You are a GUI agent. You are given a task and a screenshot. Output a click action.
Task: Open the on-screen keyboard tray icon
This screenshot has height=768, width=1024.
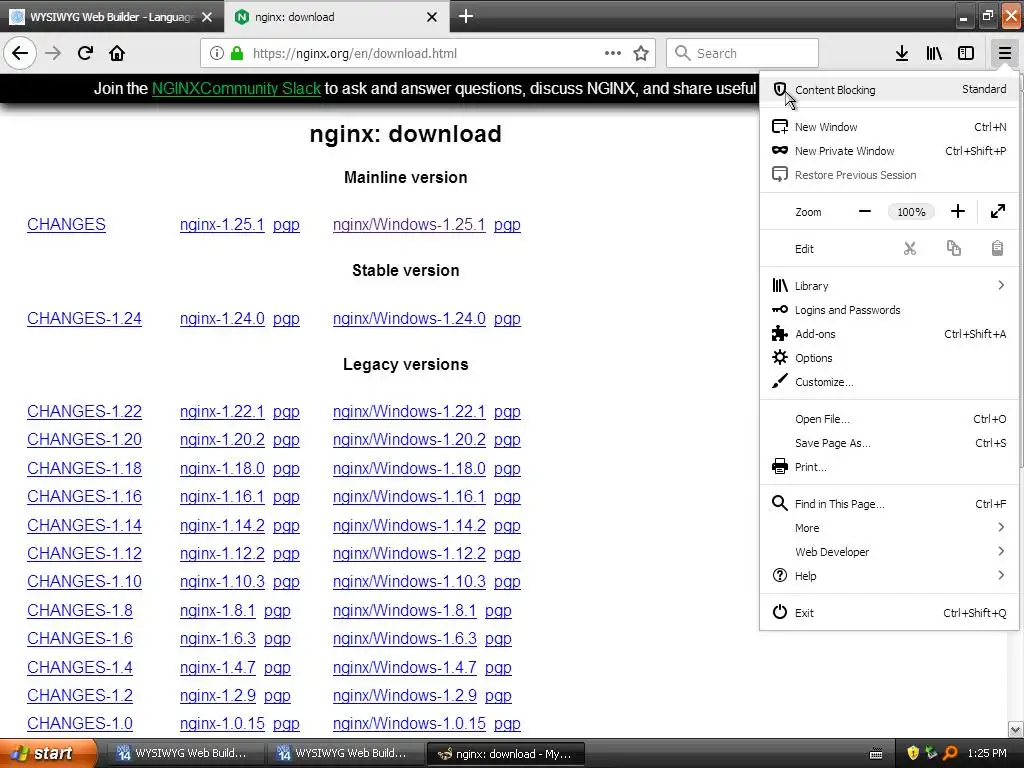[876, 754]
